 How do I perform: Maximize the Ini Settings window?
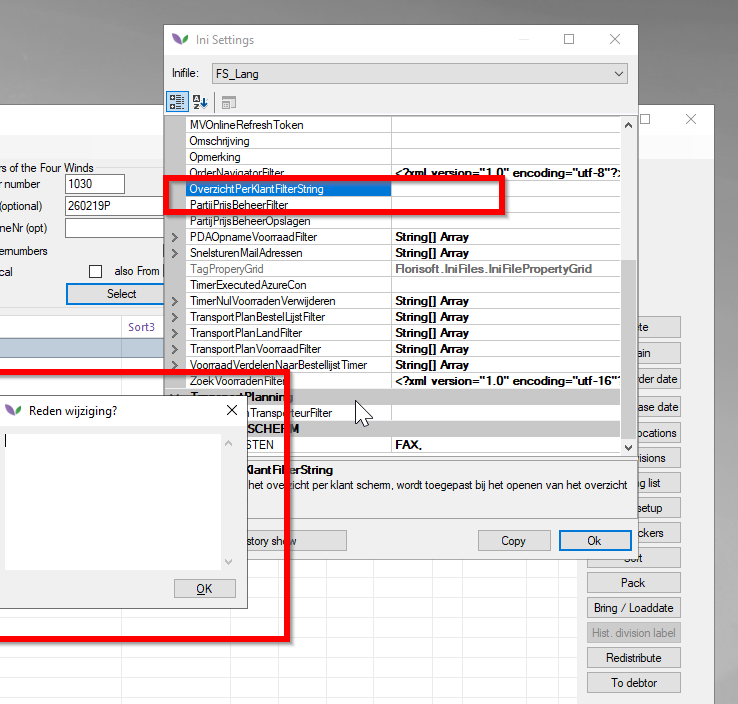click(569, 40)
